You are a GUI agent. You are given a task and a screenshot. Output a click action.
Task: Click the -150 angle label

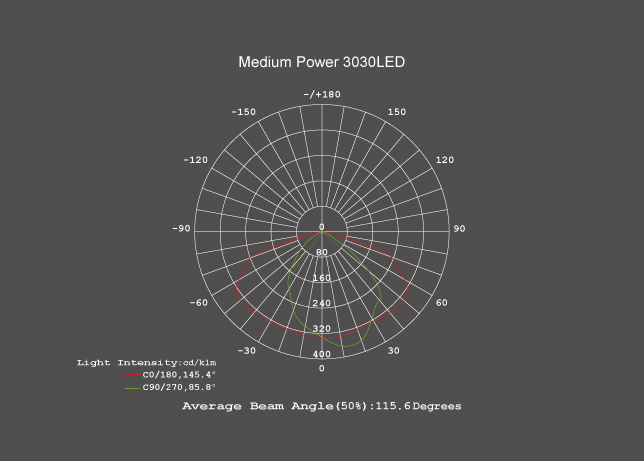243,112
